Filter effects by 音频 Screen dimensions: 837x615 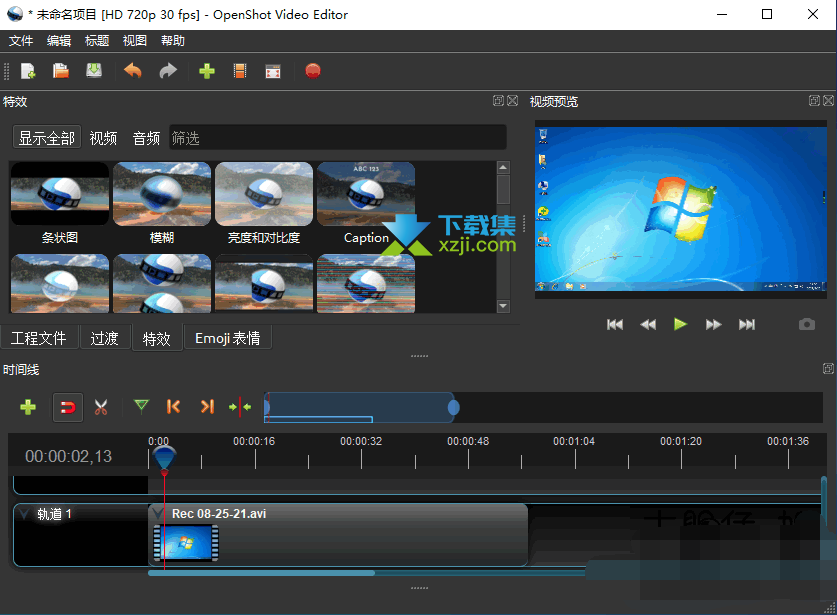click(x=146, y=138)
